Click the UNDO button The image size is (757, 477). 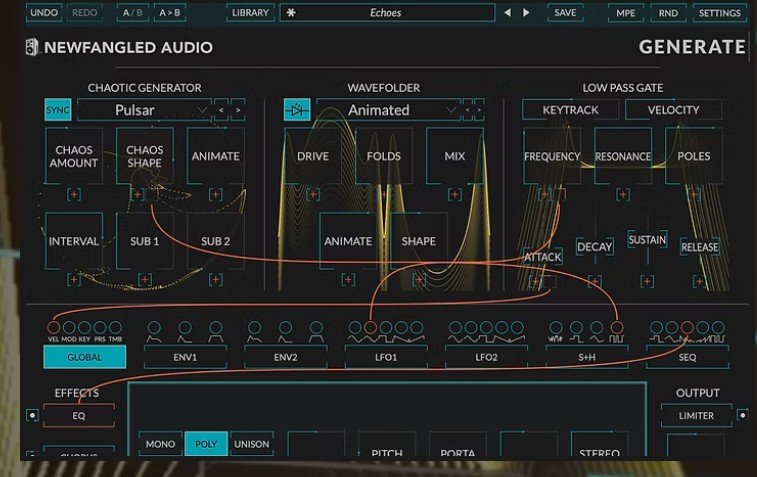[x=44, y=13]
